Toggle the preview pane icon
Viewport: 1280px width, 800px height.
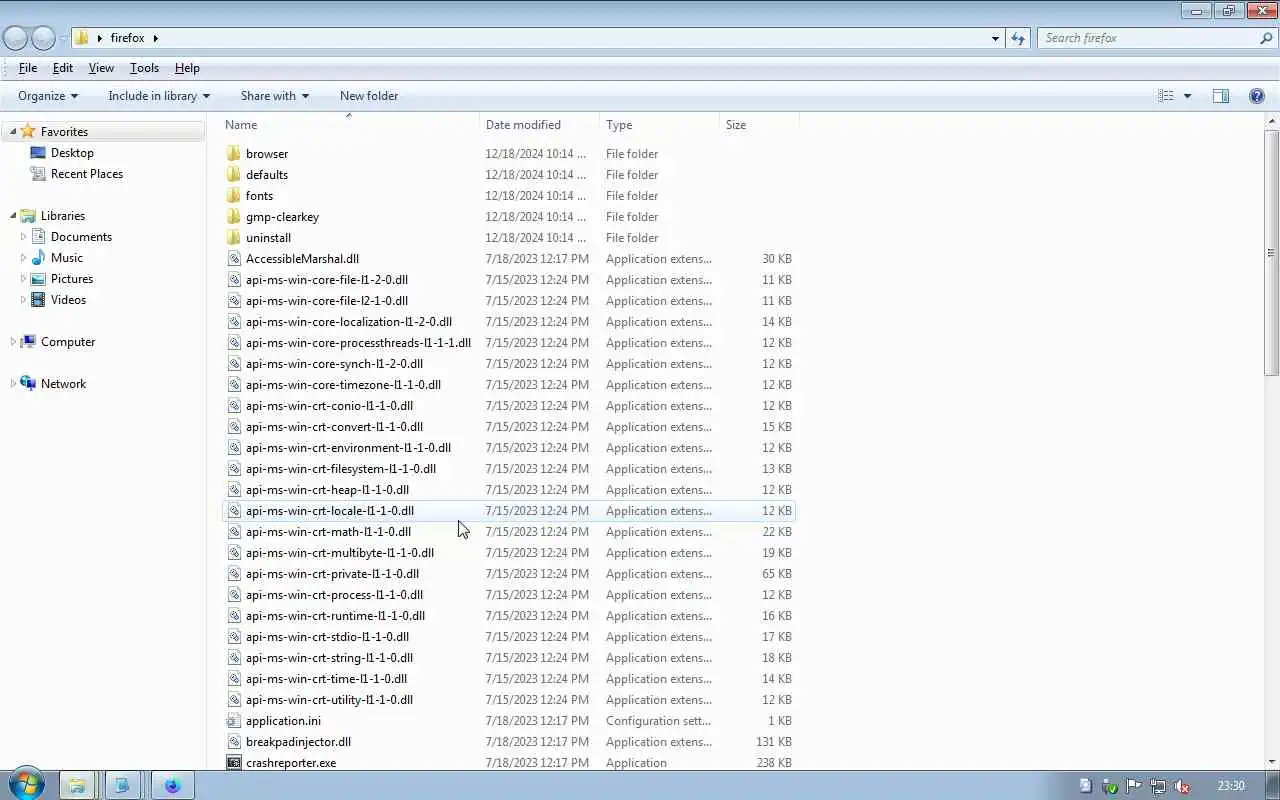[1221, 96]
